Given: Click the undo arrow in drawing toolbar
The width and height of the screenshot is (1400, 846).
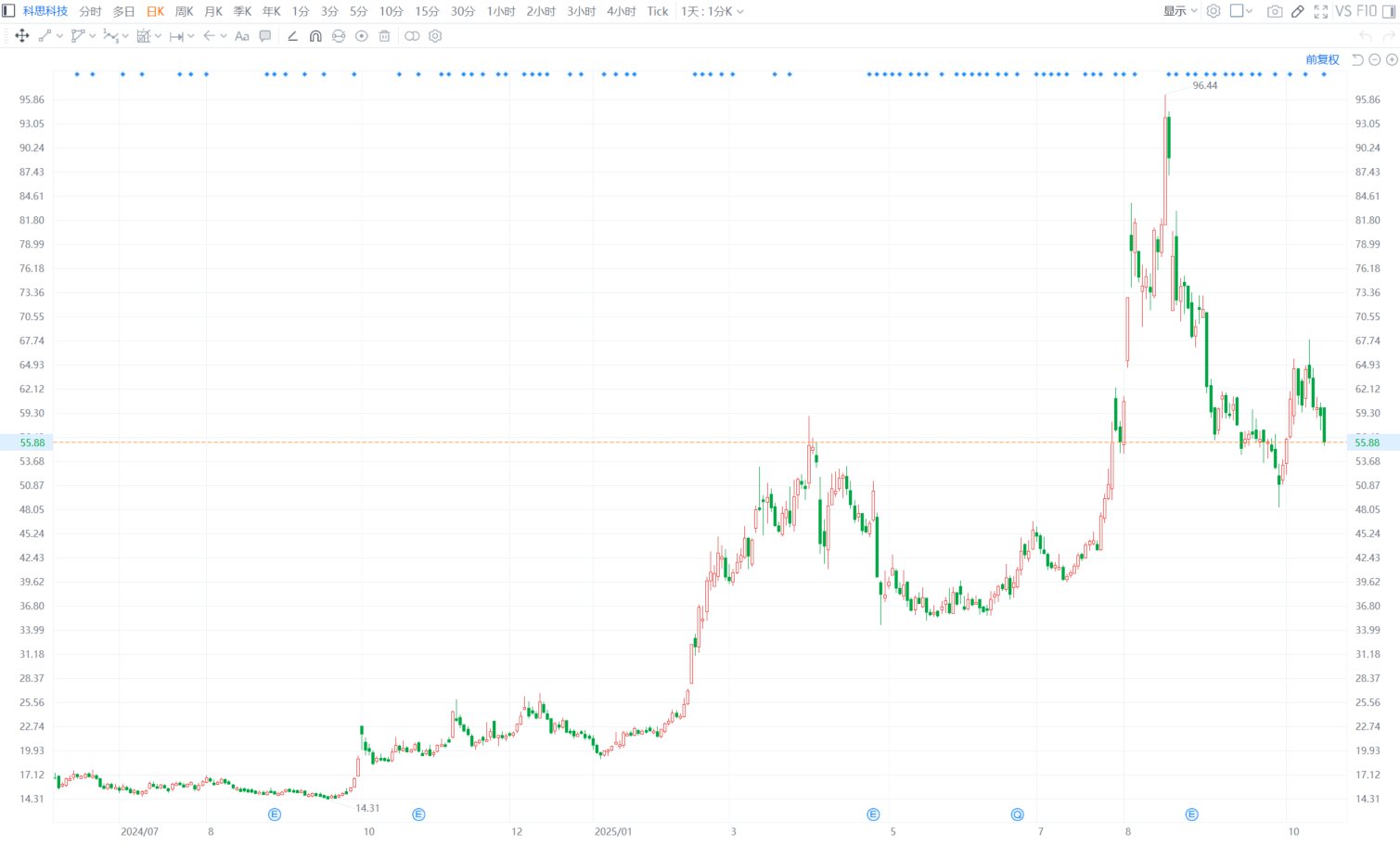Looking at the screenshot, I should (1365, 36).
